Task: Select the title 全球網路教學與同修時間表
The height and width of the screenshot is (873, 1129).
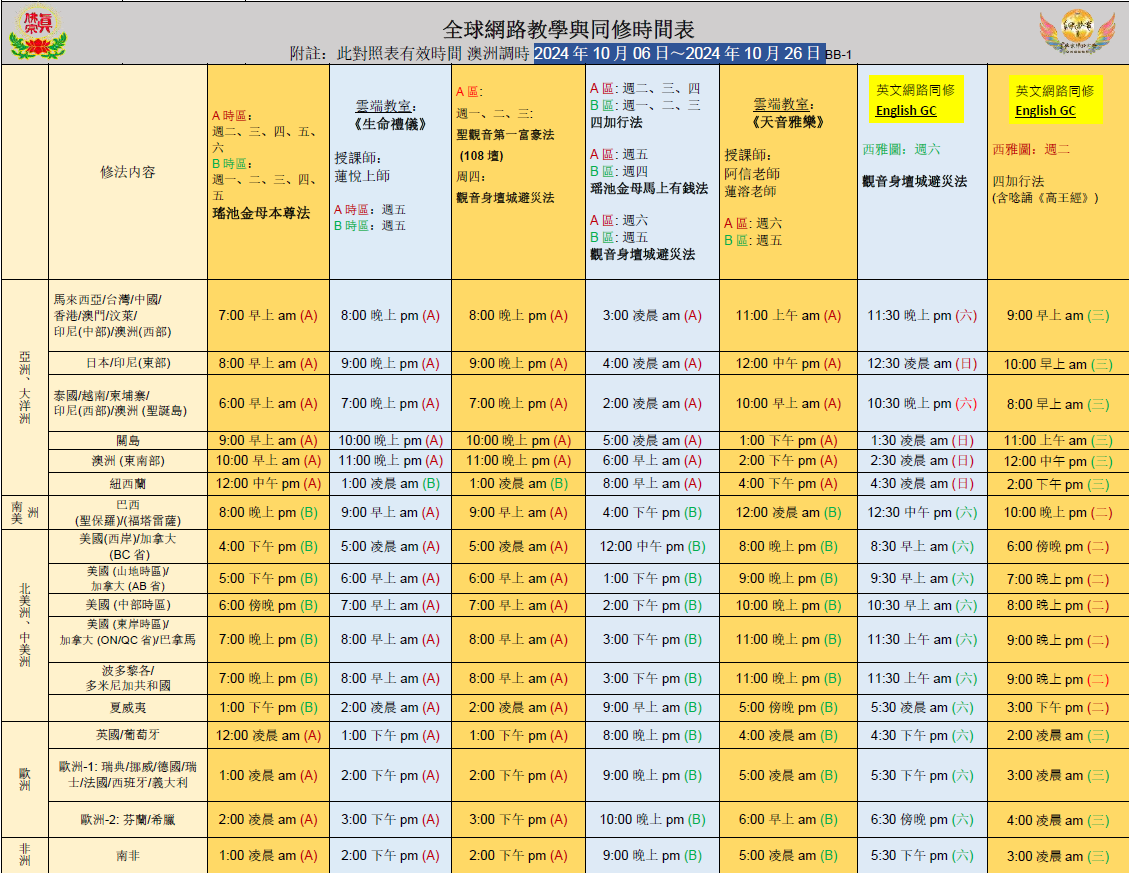Action: [x=568, y=29]
